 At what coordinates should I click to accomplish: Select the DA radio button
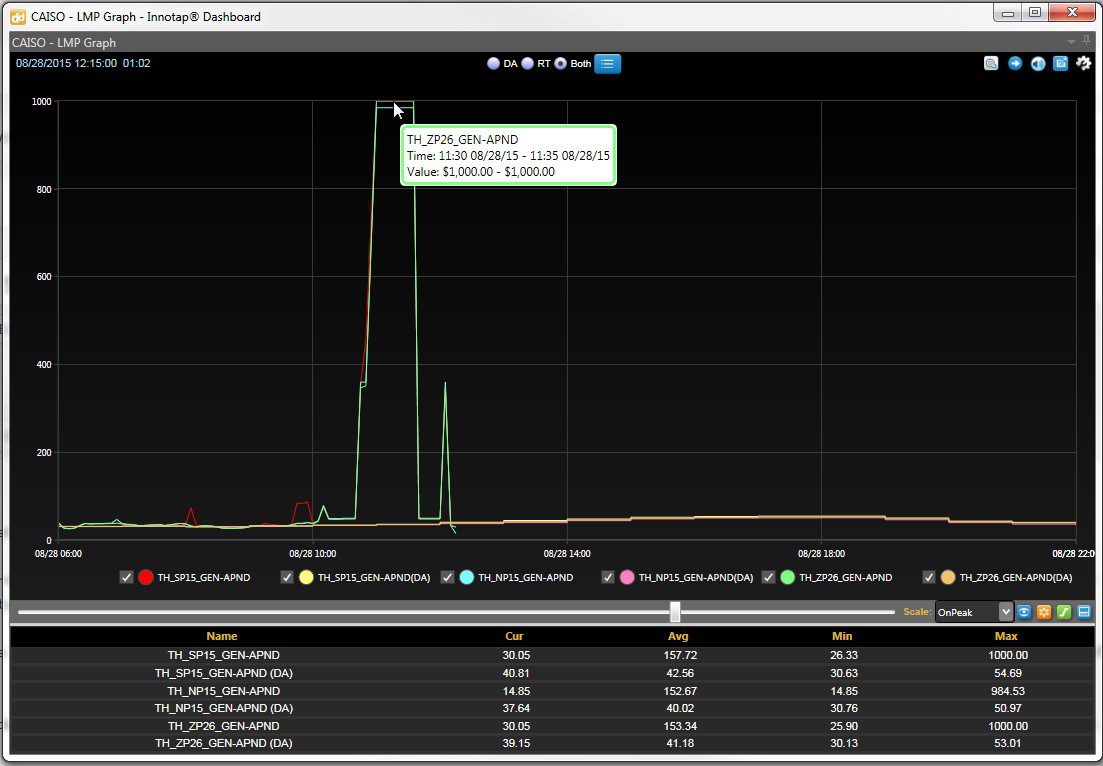click(x=493, y=63)
